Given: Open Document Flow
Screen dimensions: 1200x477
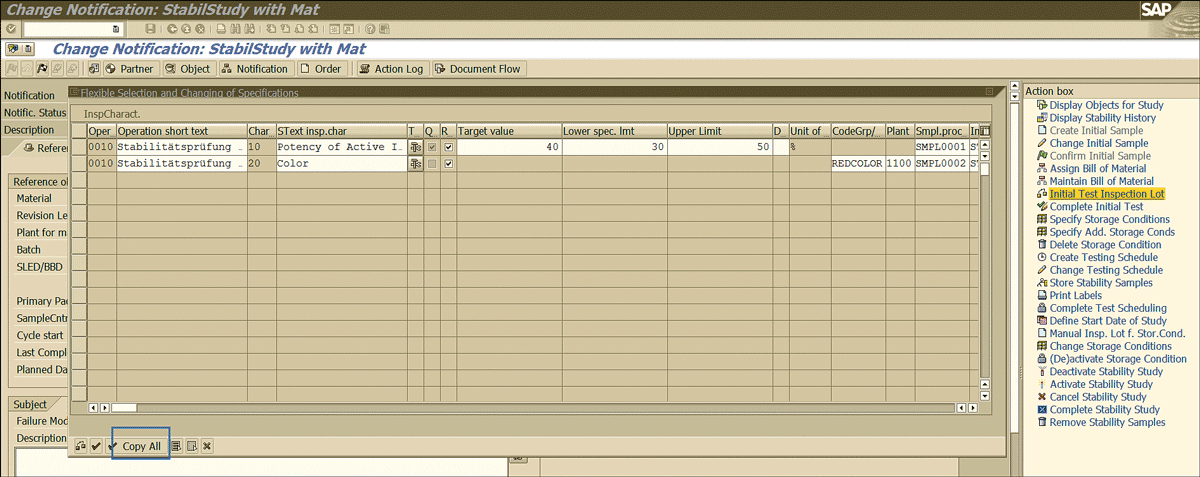Looking at the screenshot, I should (x=478, y=69).
